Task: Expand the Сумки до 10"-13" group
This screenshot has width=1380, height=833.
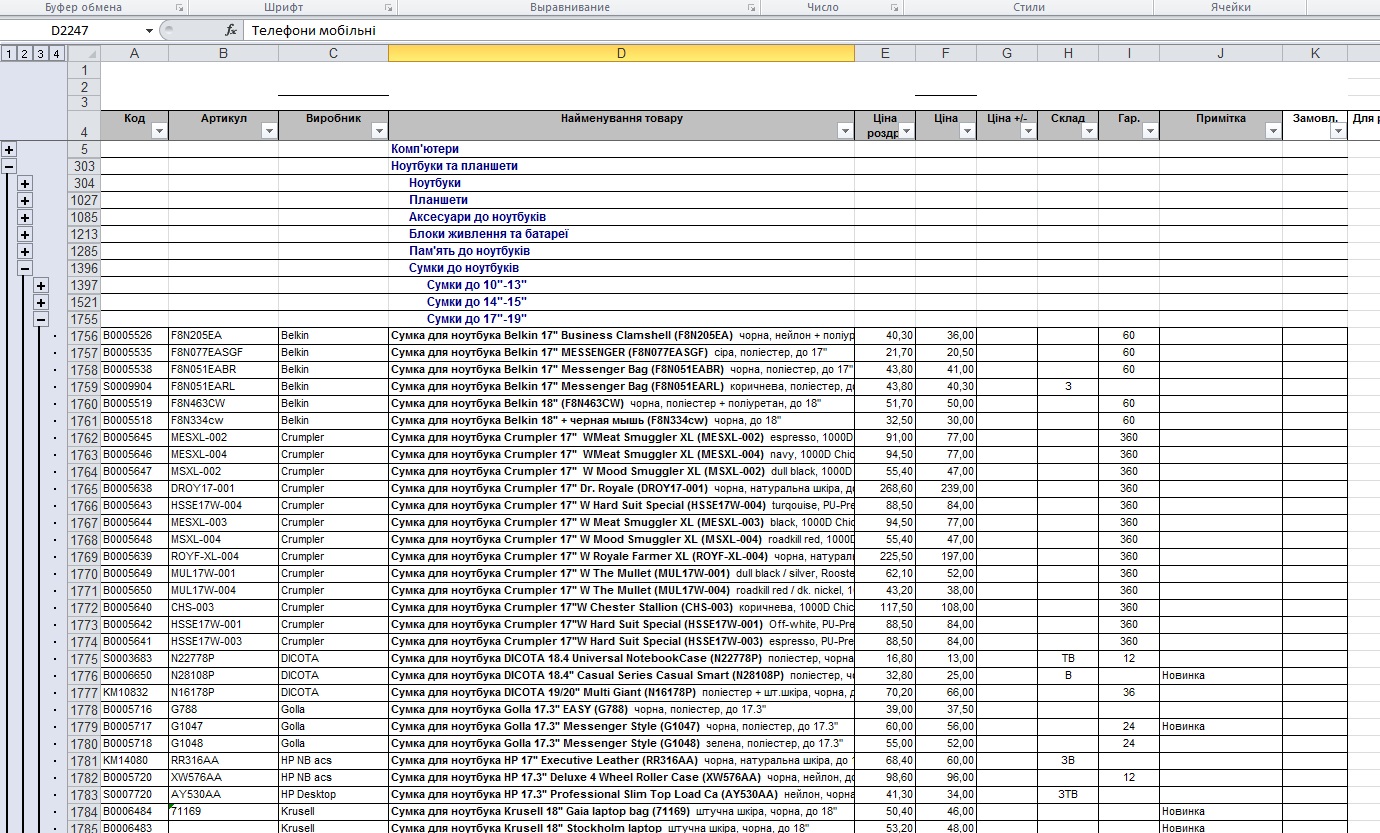Action: click(41, 285)
